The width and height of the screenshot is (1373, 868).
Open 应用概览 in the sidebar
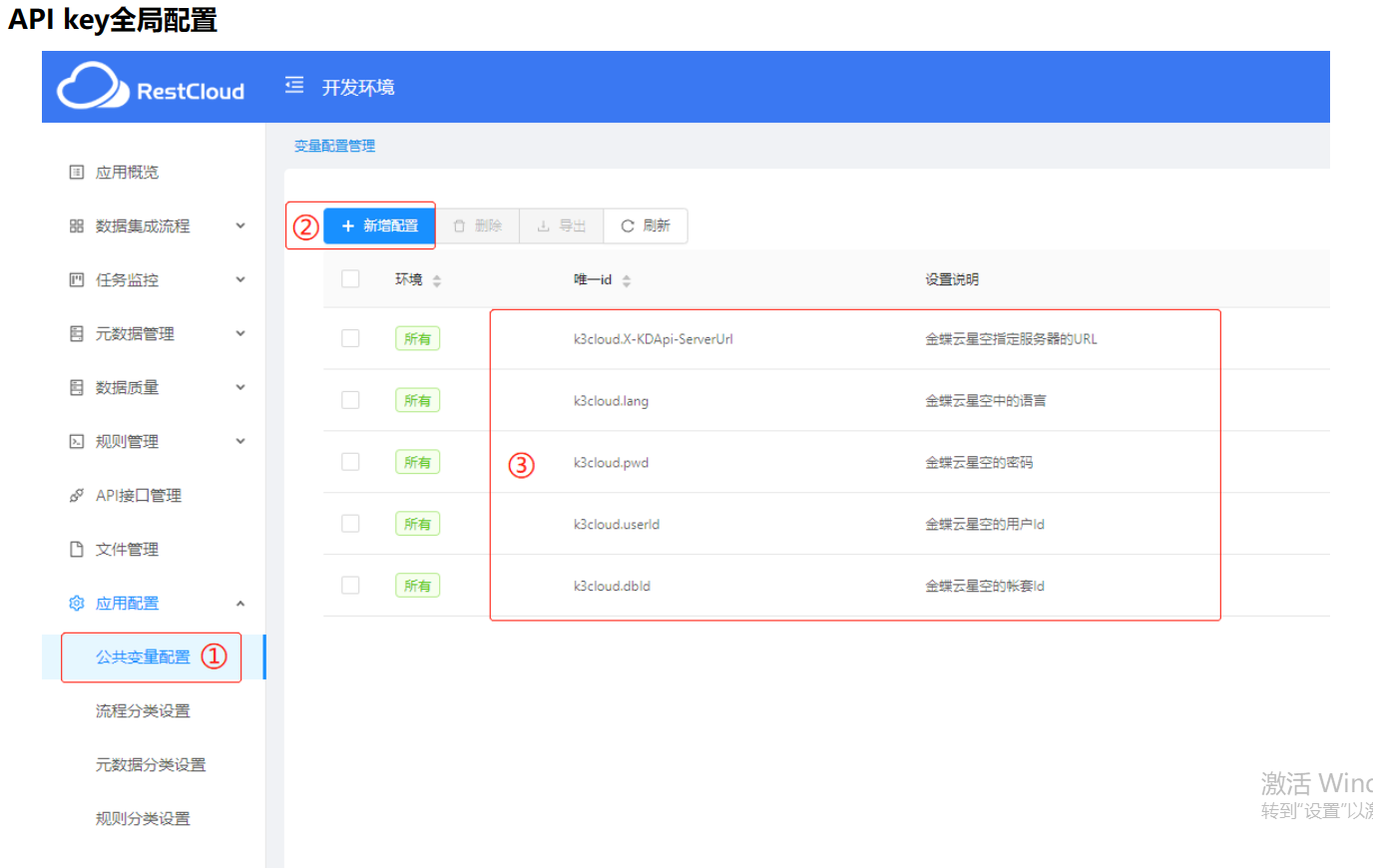pyautogui.click(x=127, y=173)
